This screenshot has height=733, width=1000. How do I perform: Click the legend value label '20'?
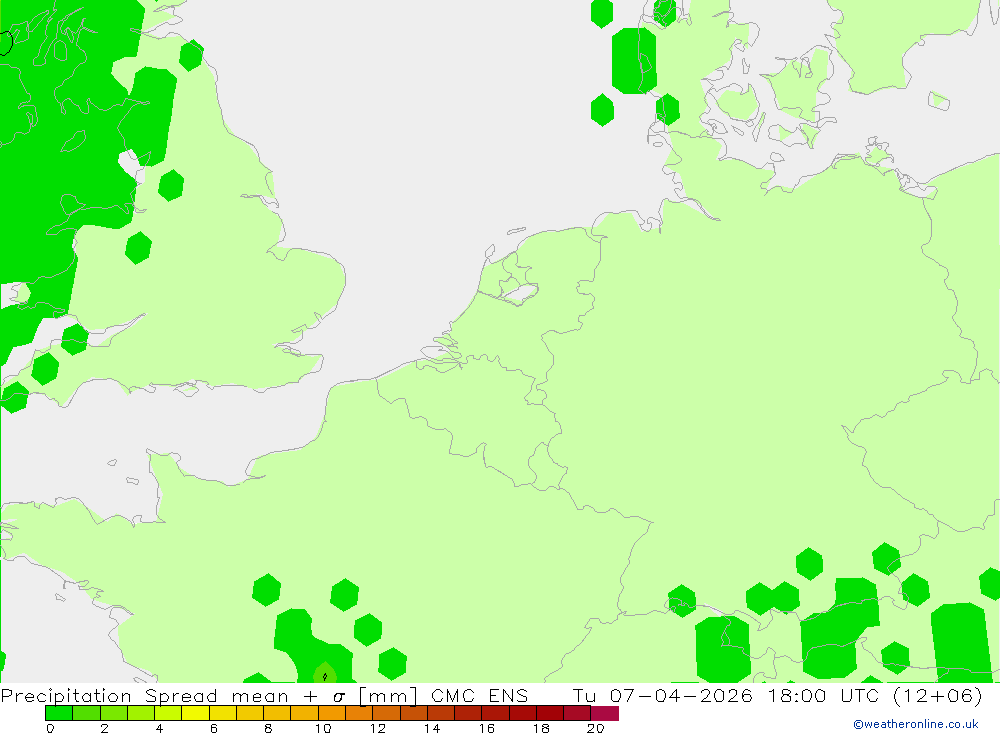[596, 728]
